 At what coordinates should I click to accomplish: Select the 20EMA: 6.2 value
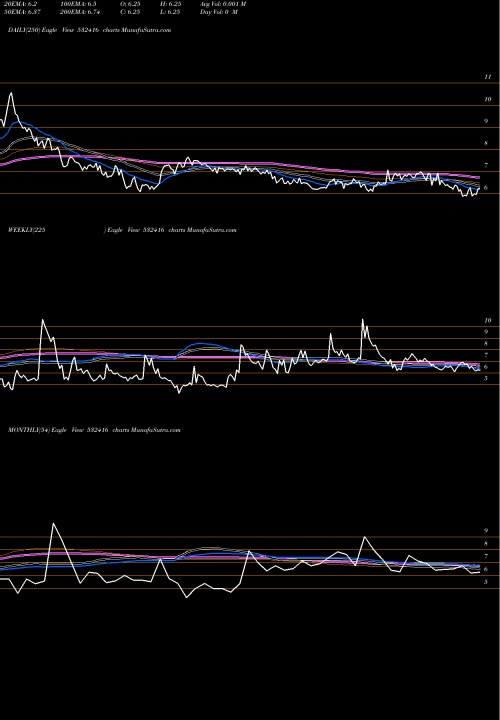[x=20, y=4]
